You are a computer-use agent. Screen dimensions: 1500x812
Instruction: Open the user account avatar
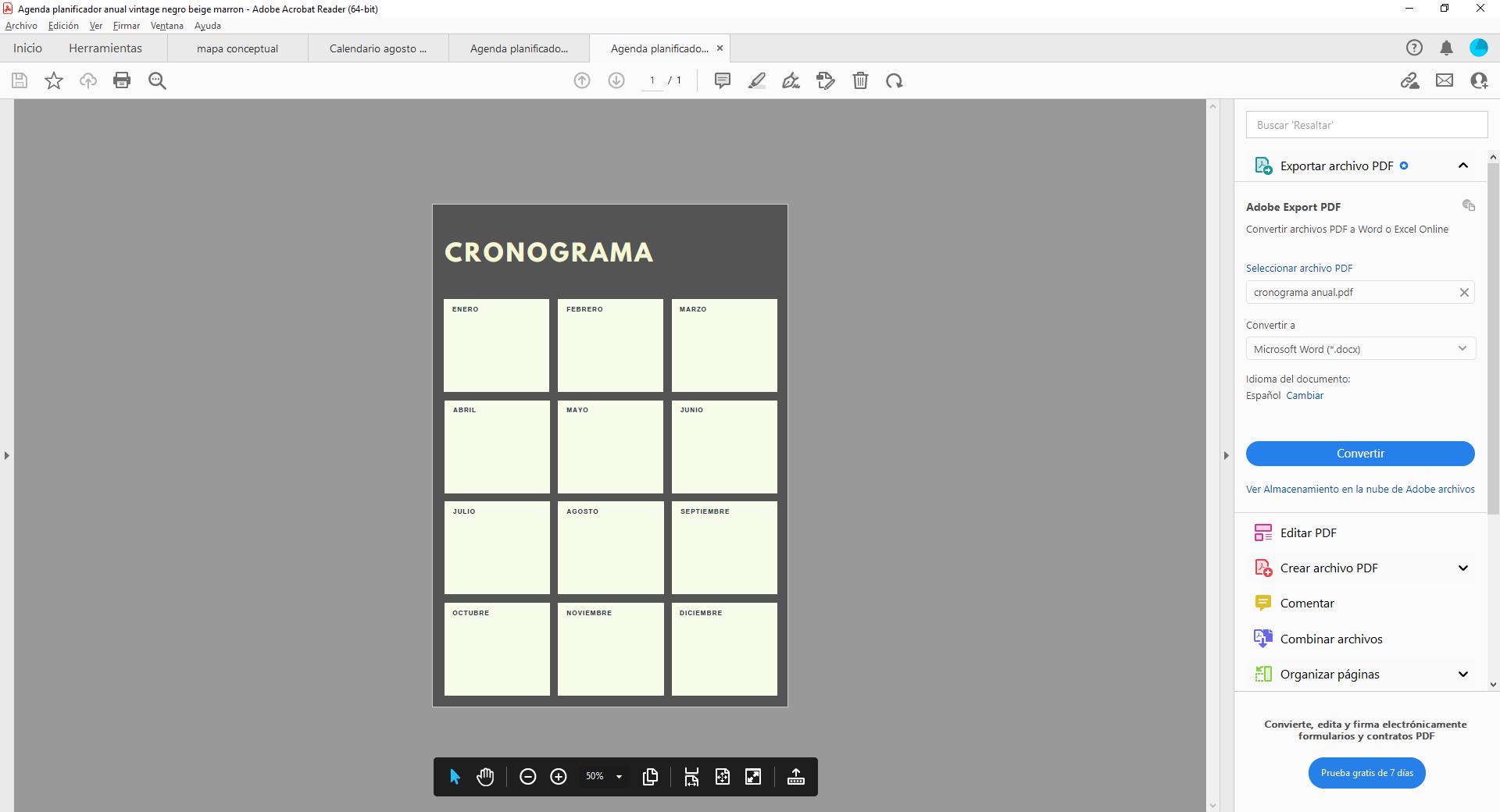pos(1479,48)
